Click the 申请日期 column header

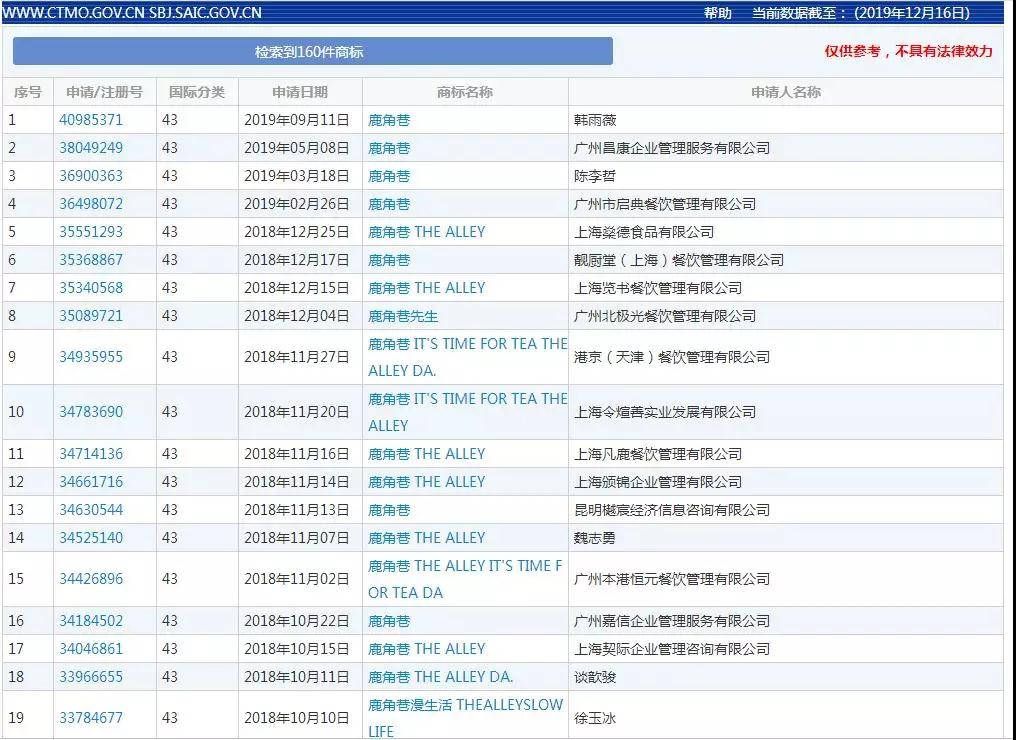[x=300, y=92]
